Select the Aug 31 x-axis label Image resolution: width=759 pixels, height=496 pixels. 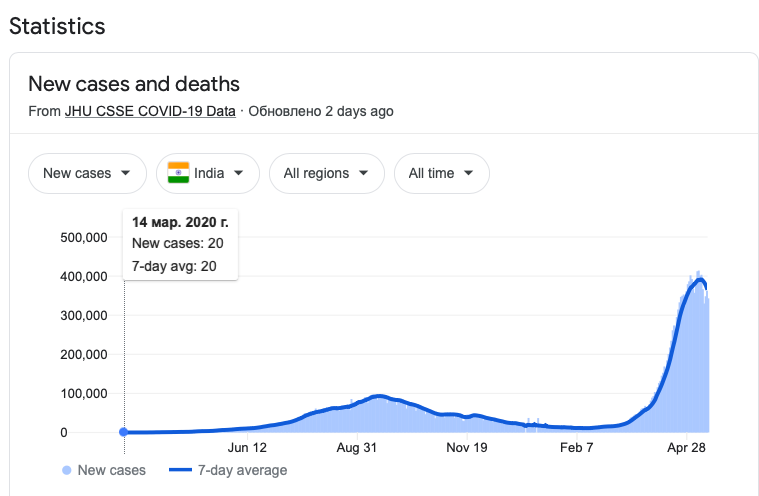(x=356, y=448)
